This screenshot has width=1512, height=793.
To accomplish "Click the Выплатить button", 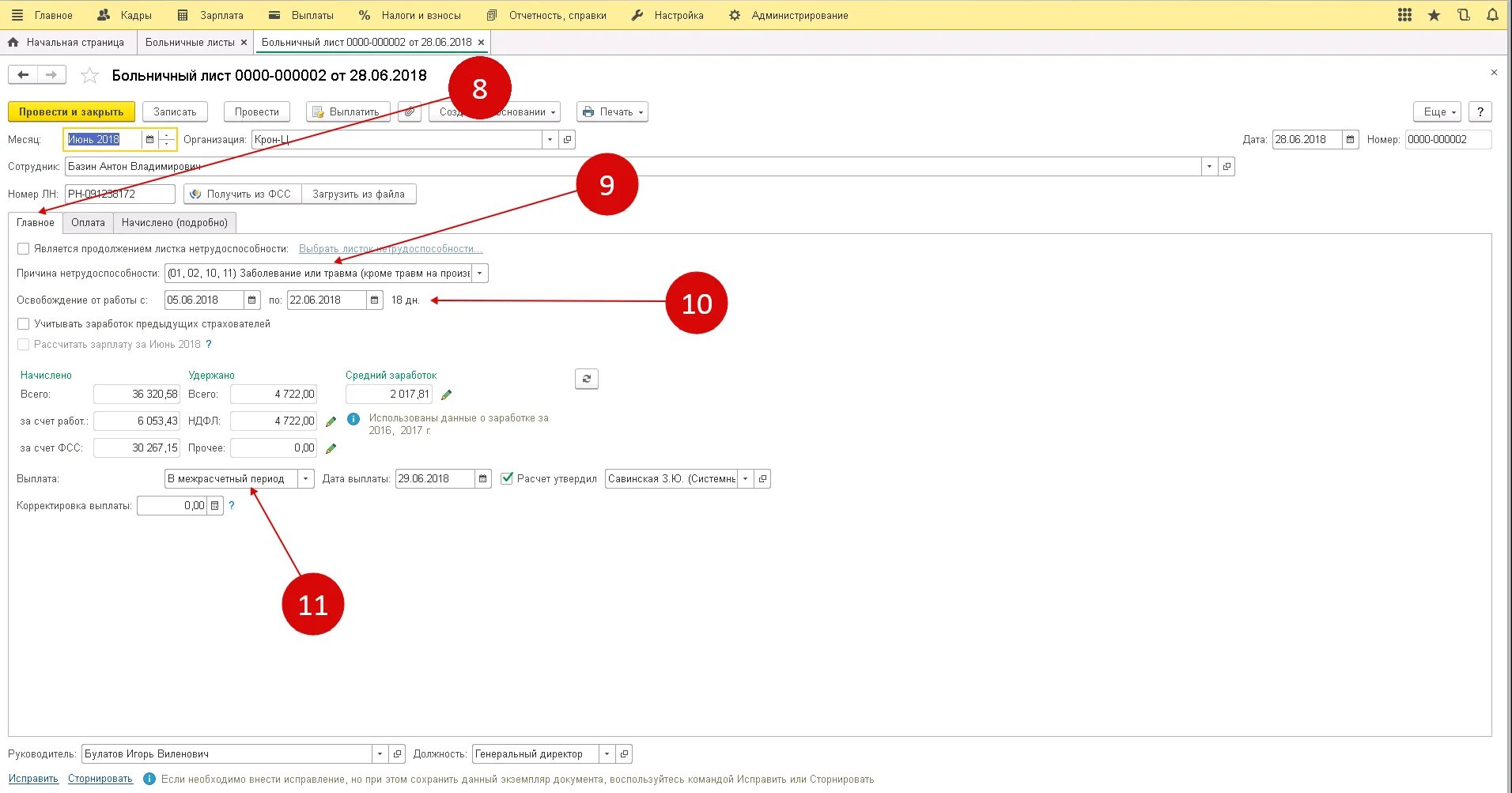I will [x=348, y=111].
